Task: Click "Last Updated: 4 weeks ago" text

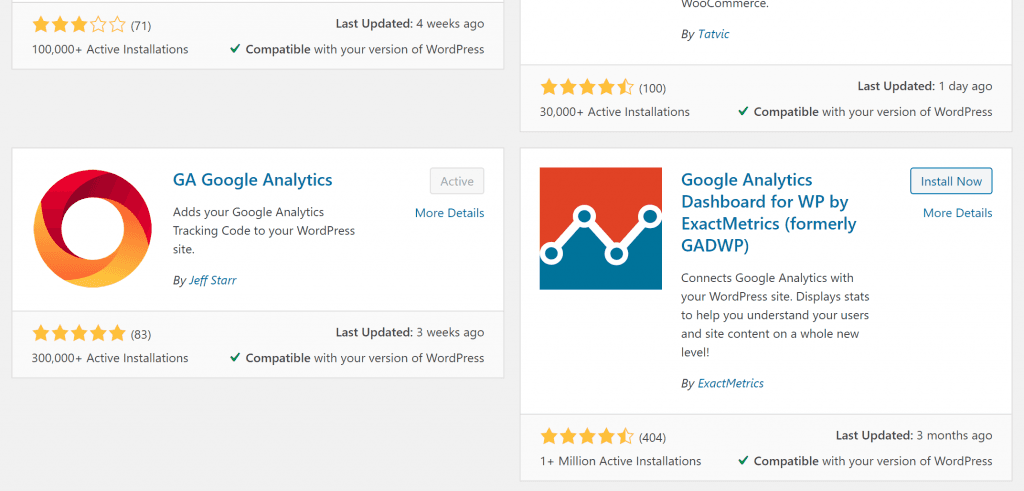Action: point(410,24)
